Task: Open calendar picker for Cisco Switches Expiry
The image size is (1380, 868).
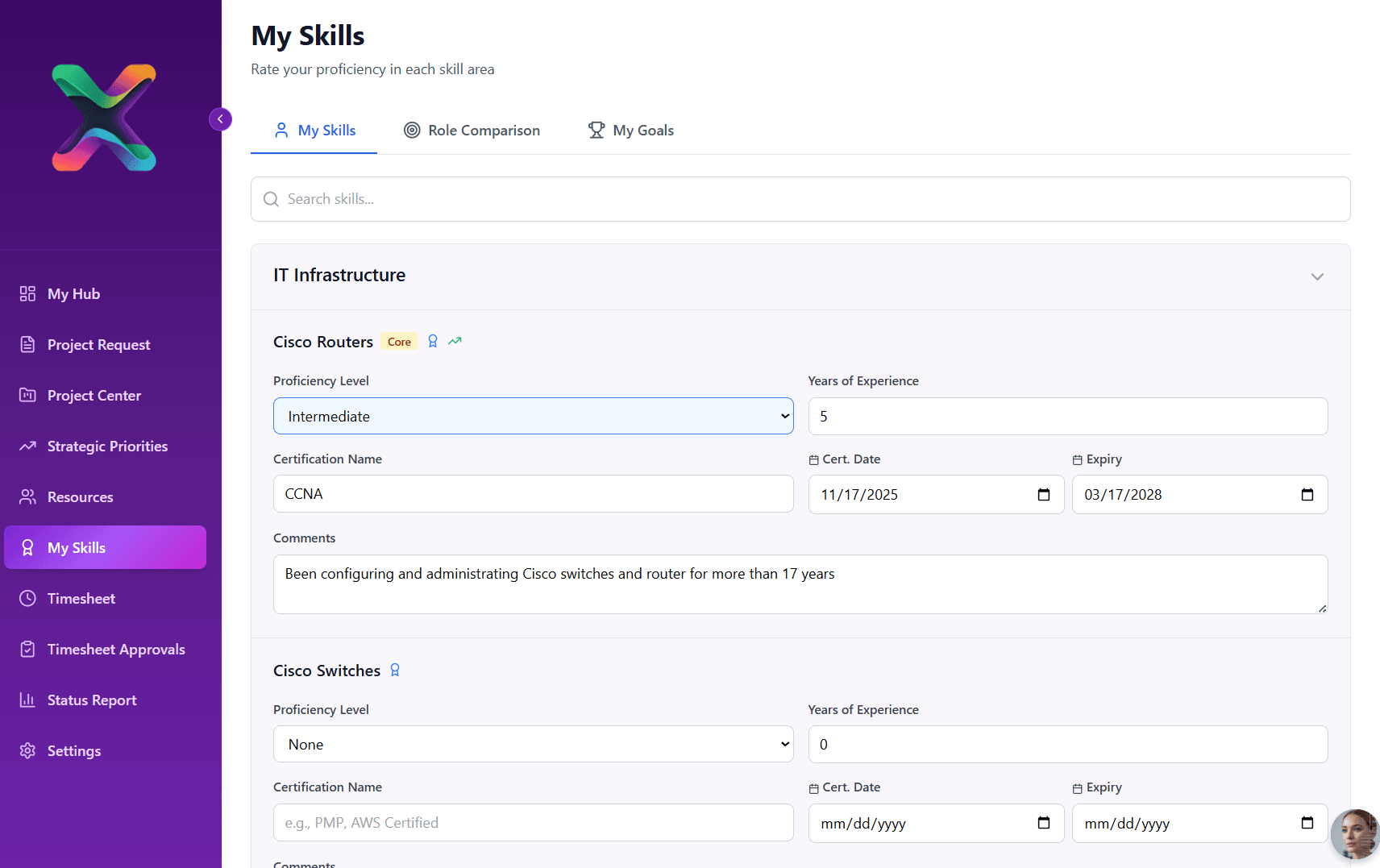Action: point(1307,823)
